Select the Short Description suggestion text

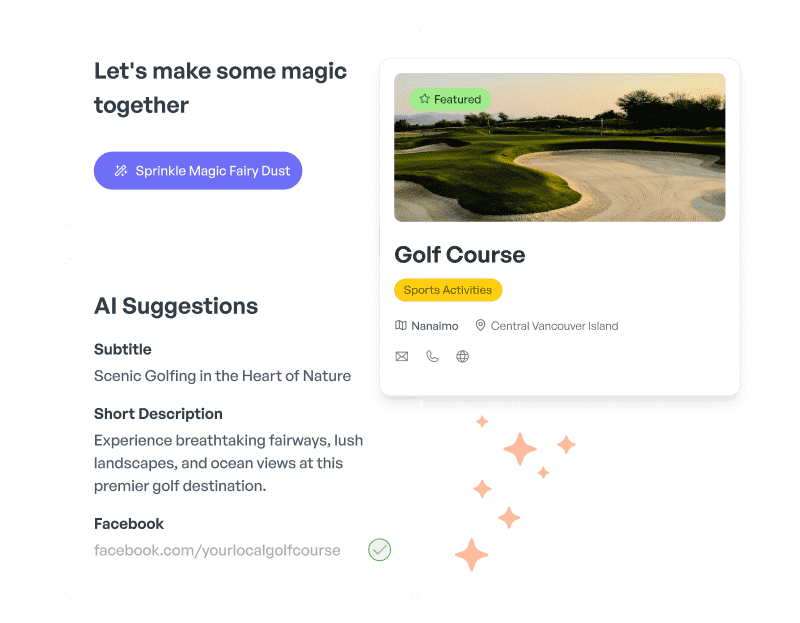(x=229, y=463)
